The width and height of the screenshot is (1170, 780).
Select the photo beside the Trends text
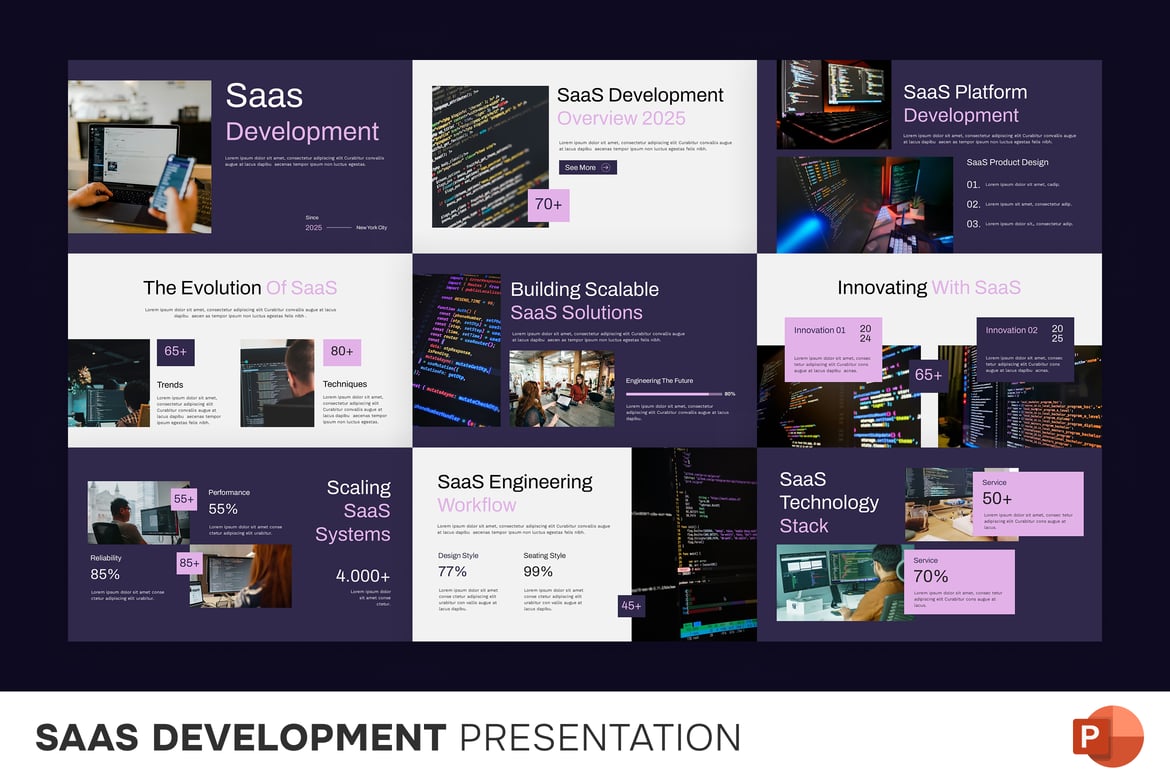point(109,383)
